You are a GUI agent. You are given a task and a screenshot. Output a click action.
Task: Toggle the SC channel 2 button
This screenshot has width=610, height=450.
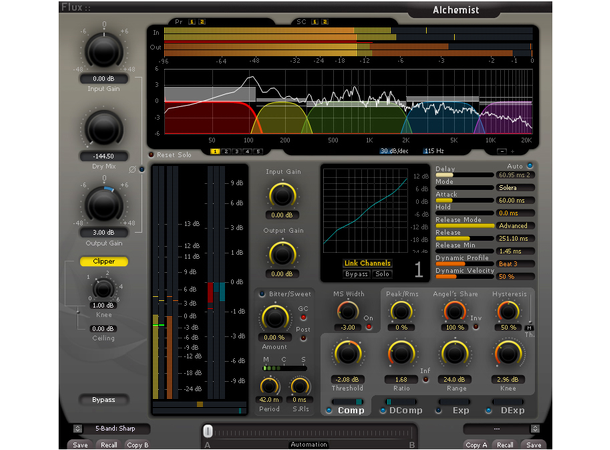coord(325,22)
